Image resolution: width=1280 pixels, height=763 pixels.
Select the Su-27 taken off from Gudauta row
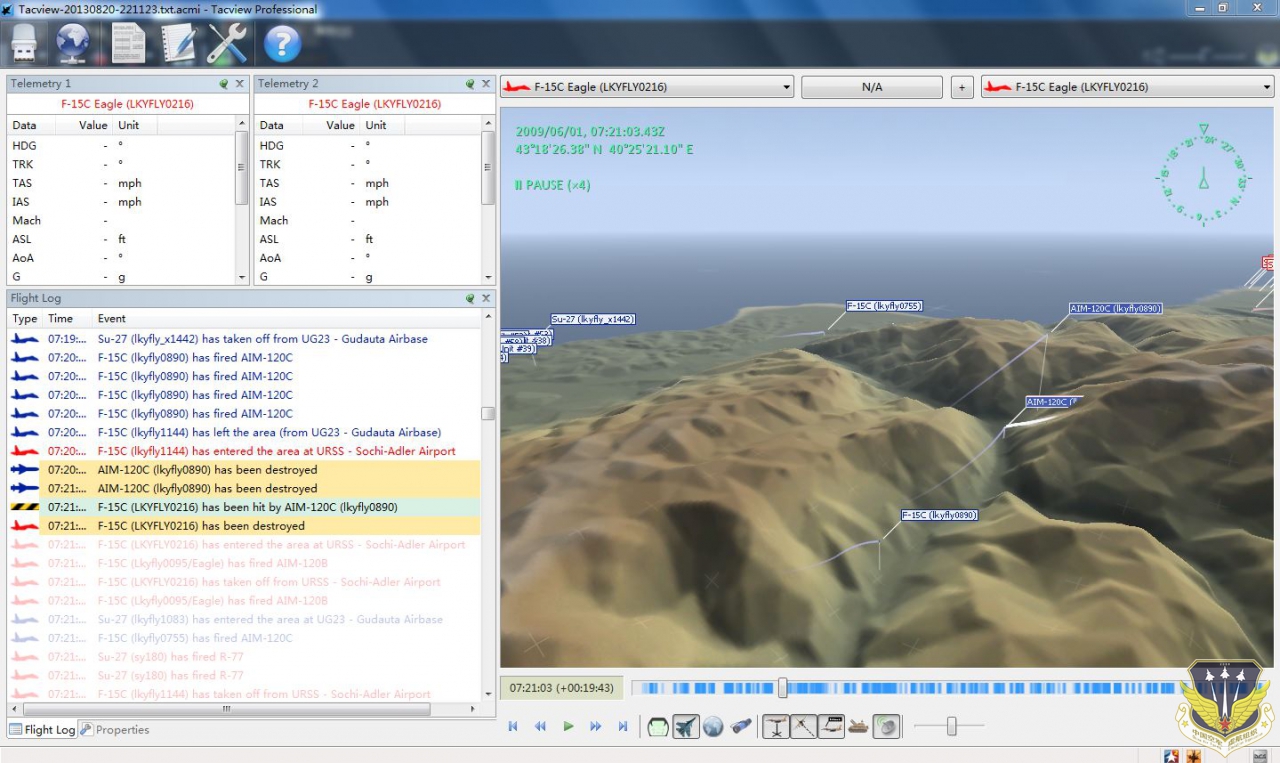pyautogui.click(x=244, y=339)
